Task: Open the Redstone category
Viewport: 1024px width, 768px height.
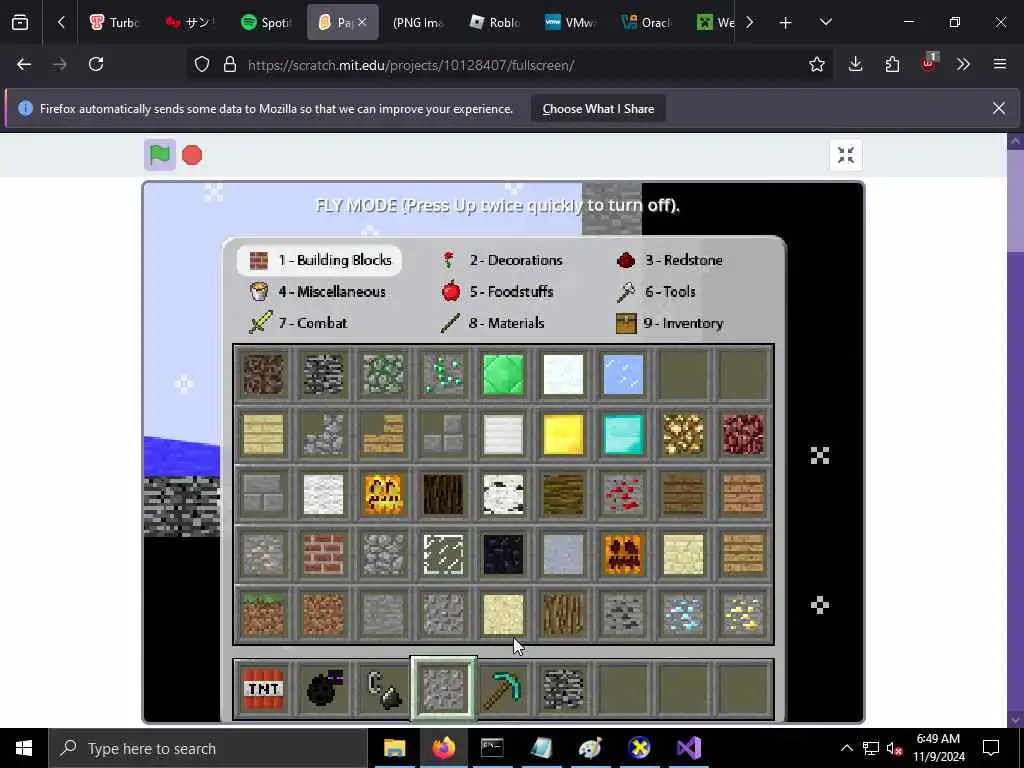Action: point(670,260)
